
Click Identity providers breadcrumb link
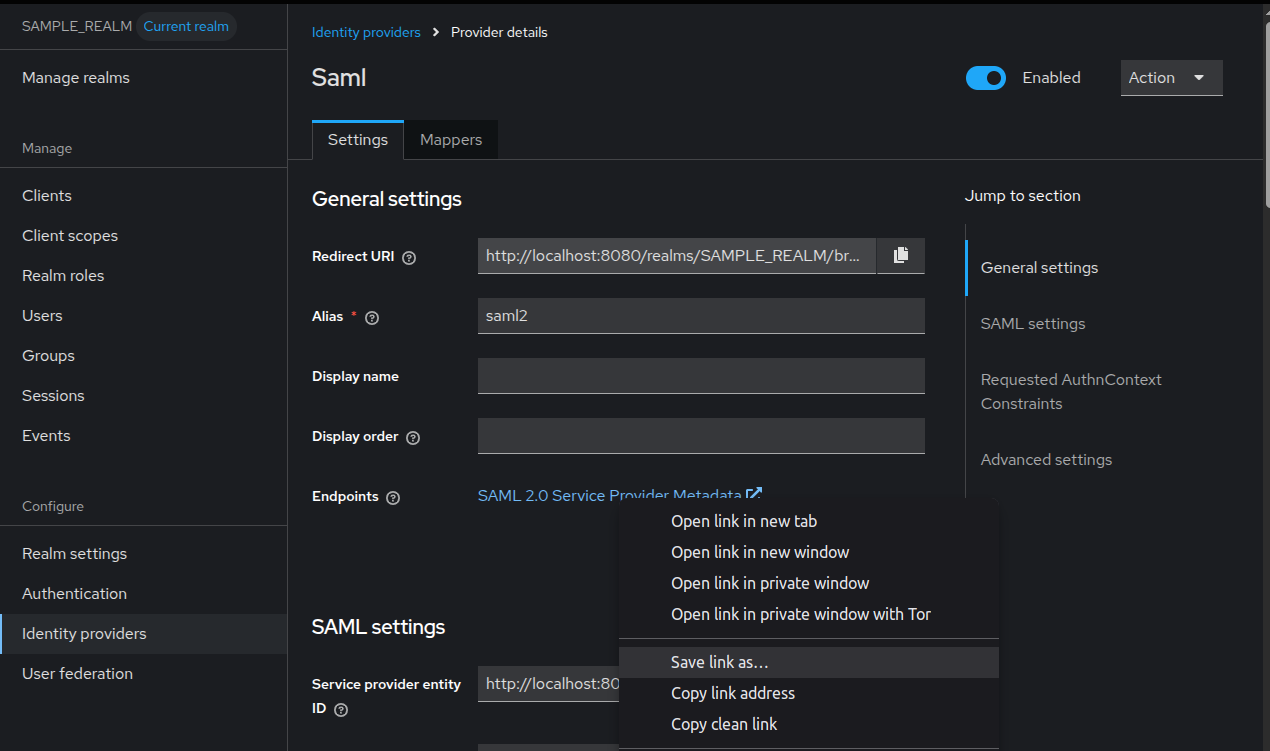click(366, 32)
